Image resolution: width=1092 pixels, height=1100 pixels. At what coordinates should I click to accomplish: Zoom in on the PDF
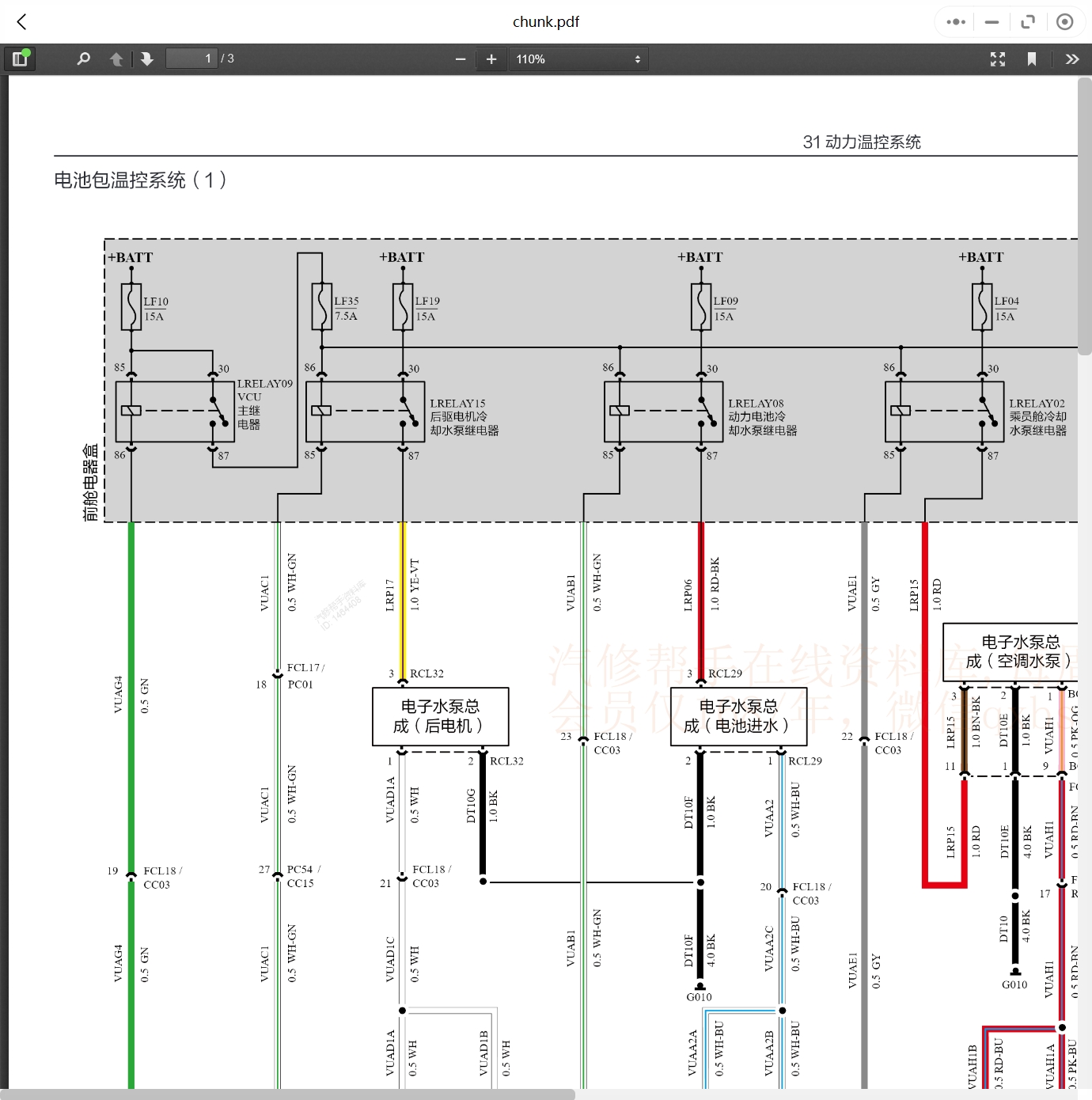[491, 58]
